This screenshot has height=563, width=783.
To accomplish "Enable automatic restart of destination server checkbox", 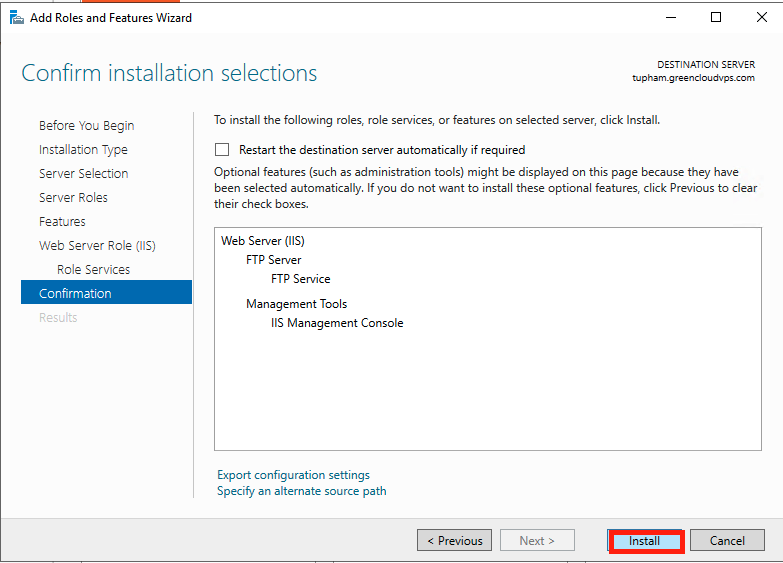I will [x=222, y=150].
